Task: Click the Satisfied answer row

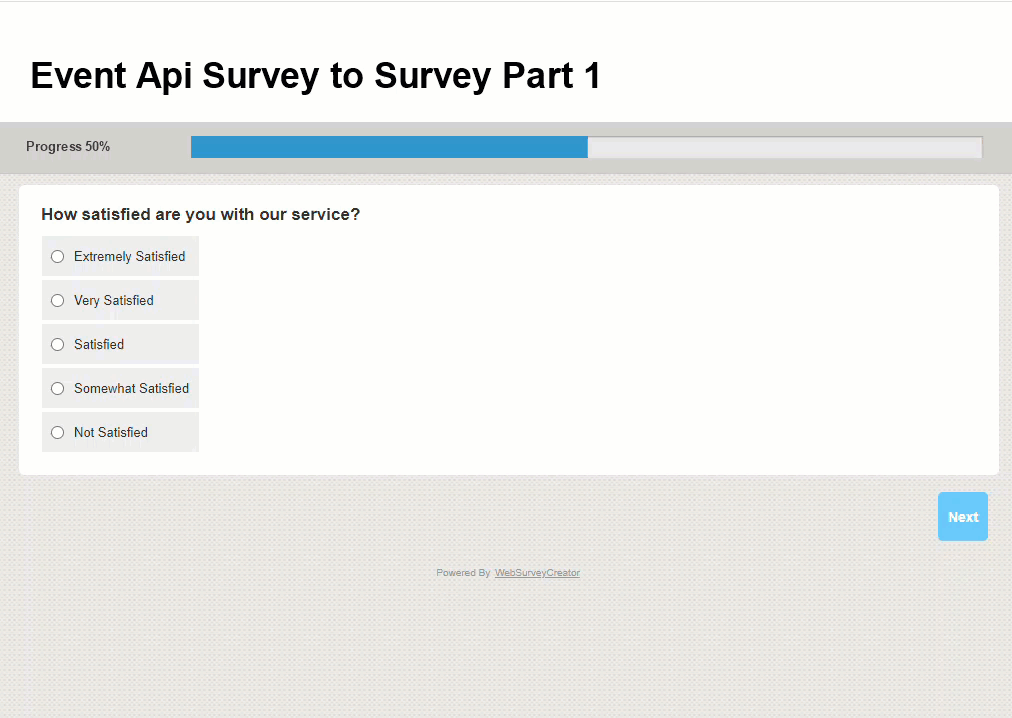Action: [120, 344]
